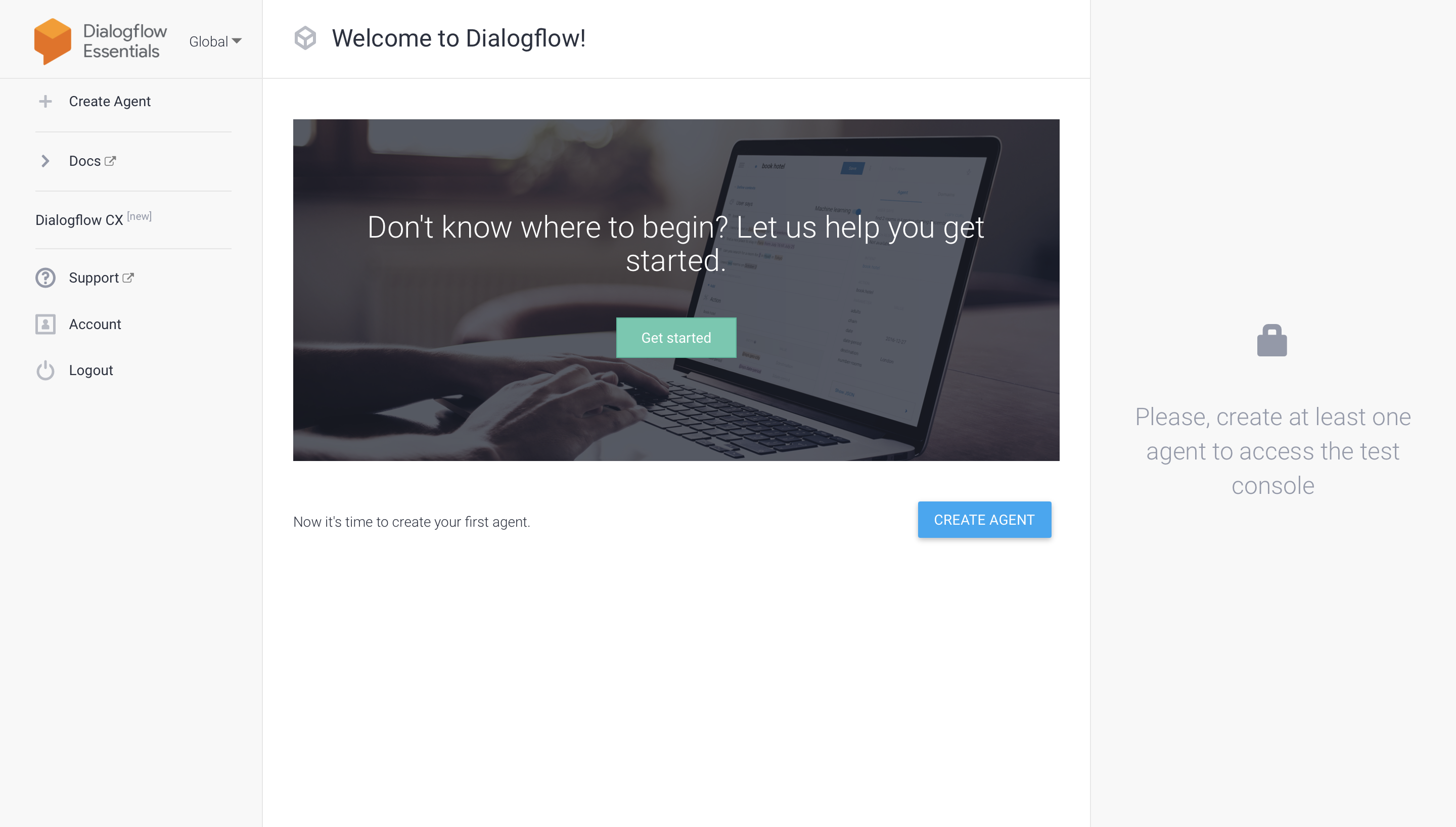Image resolution: width=1456 pixels, height=827 pixels.
Task: Click the Get started button
Action: click(x=676, y=338)
